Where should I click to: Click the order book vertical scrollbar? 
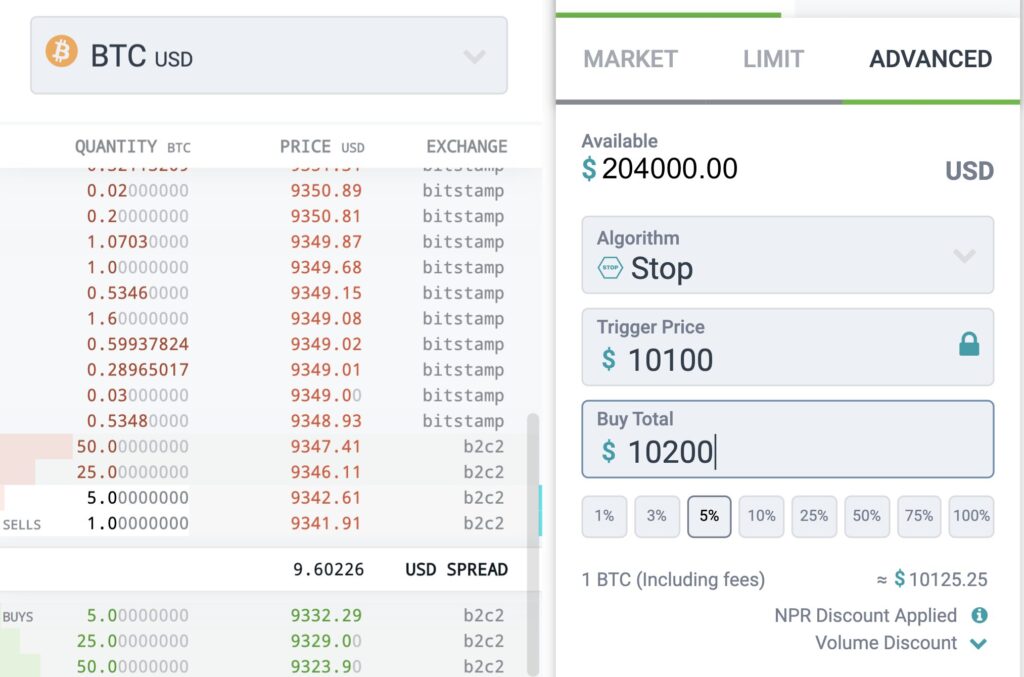coord(533,544)
